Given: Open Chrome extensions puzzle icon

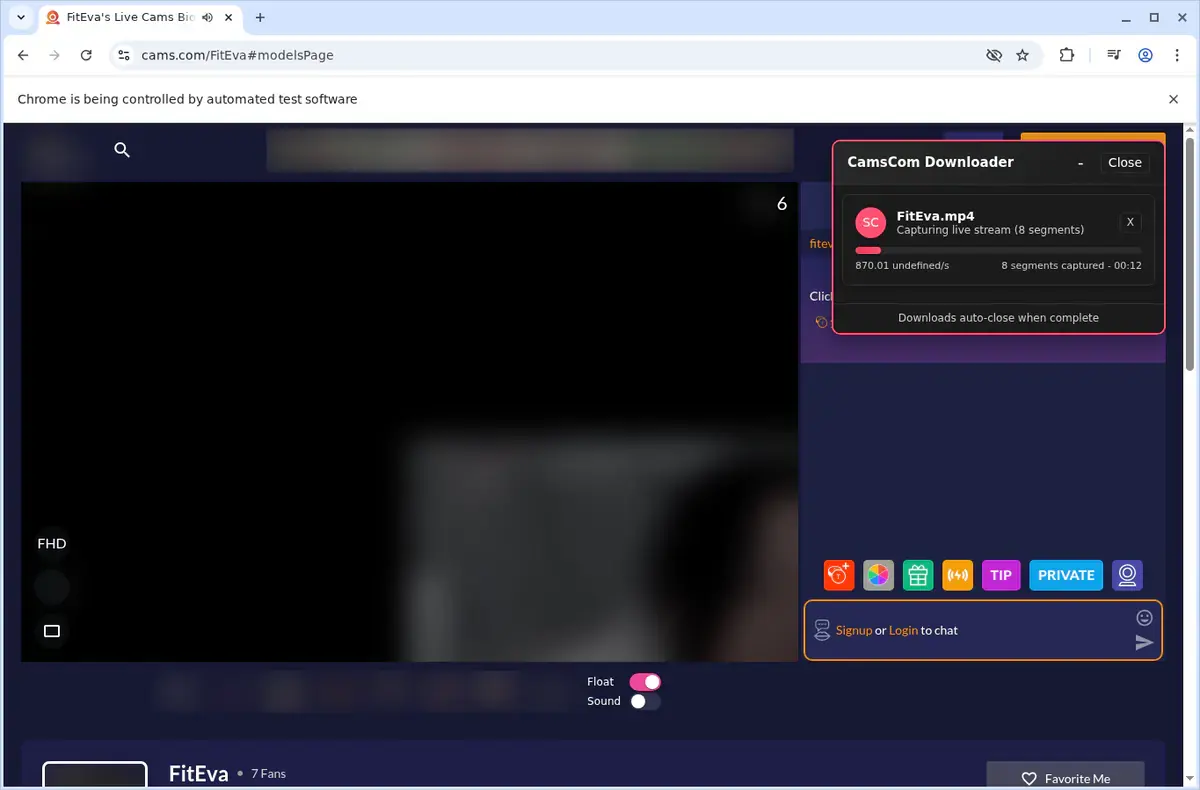Looking at the screenshot, I should pyautogui.click(x=1067, y=56).
